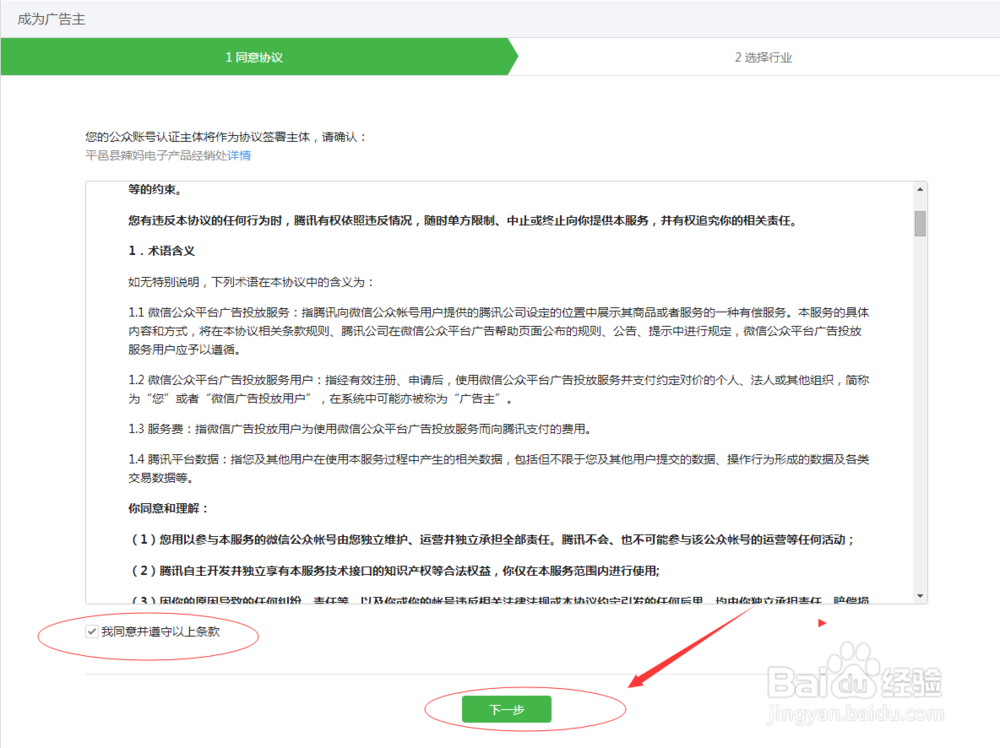Image resolution: width=1000 pixels, height=748 pixels.
Task: Click the agreement scrollbar thumb
Action: (920, 224)
